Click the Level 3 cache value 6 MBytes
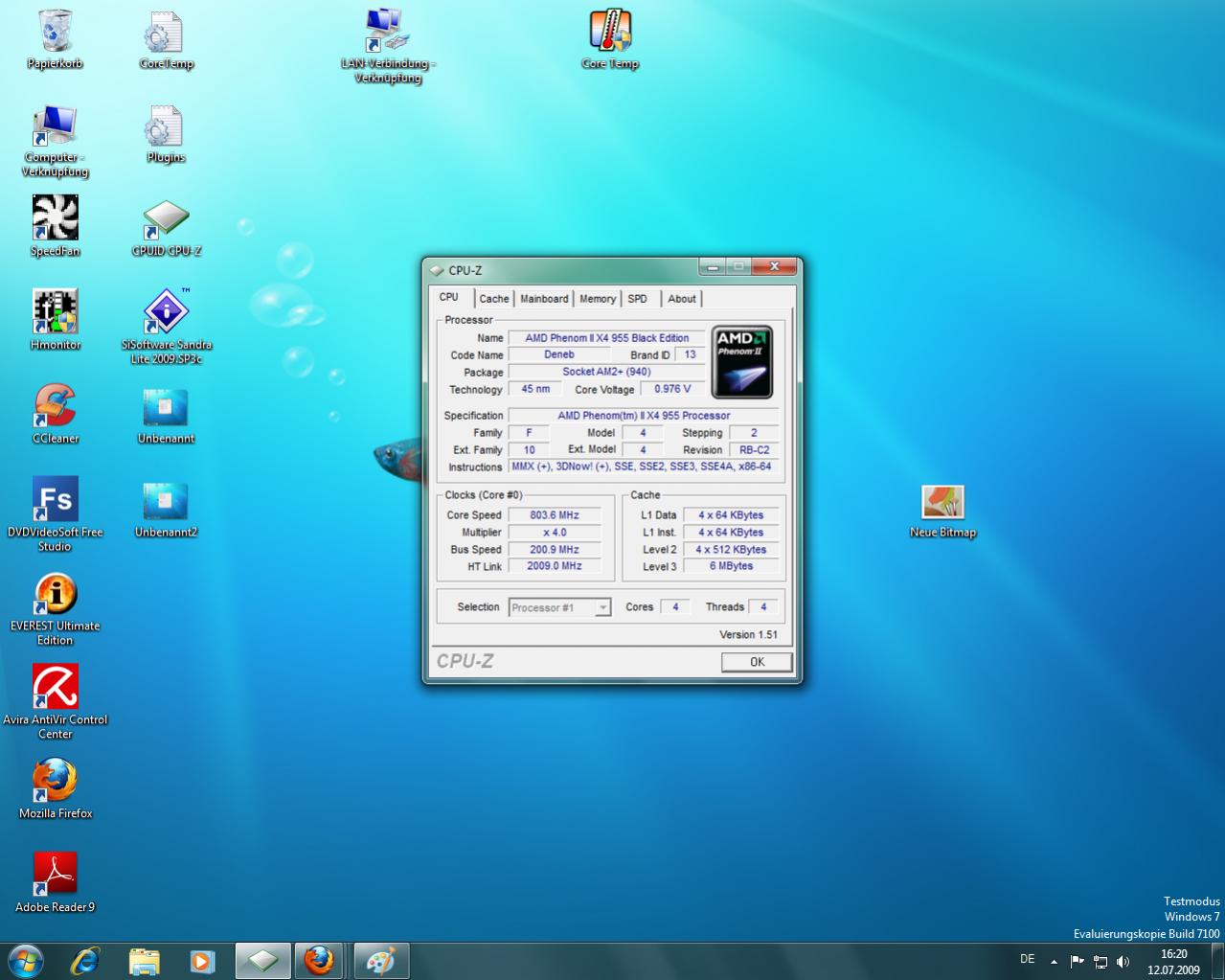1225x980 pixels. (731, 566)
